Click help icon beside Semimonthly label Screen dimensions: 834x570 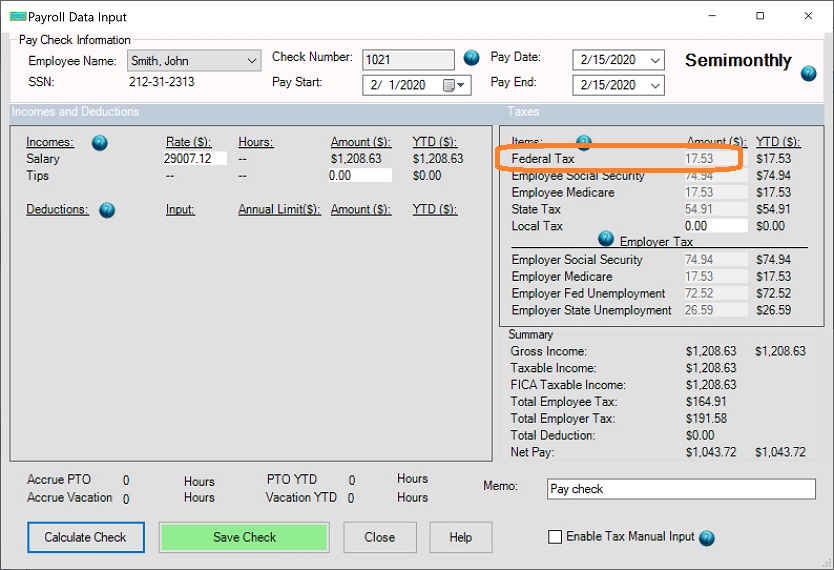(x=808, y=74)
